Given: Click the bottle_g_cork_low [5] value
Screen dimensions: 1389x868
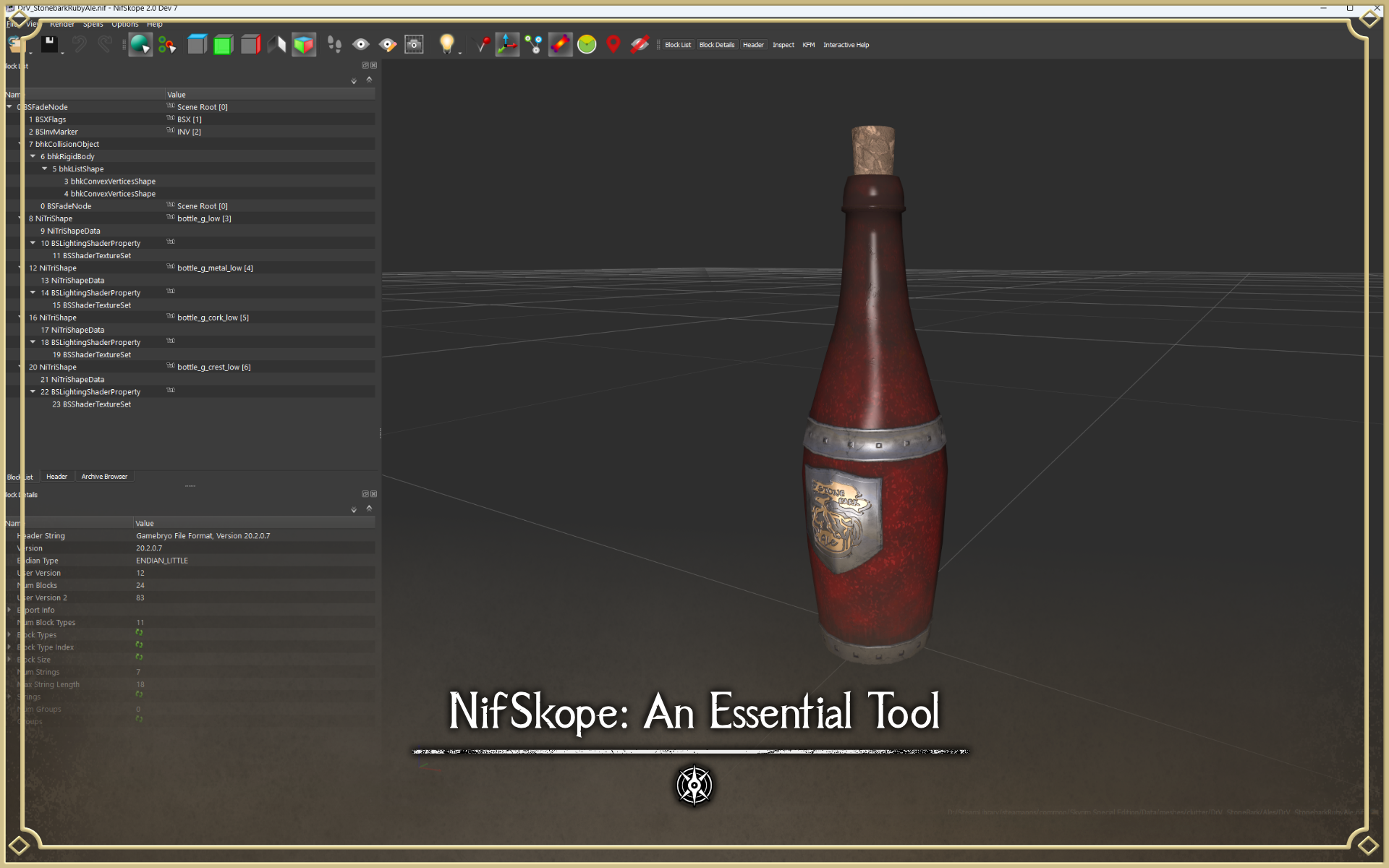Looking at the screenshot, I should pyautogui.click(x=213, y=318).
